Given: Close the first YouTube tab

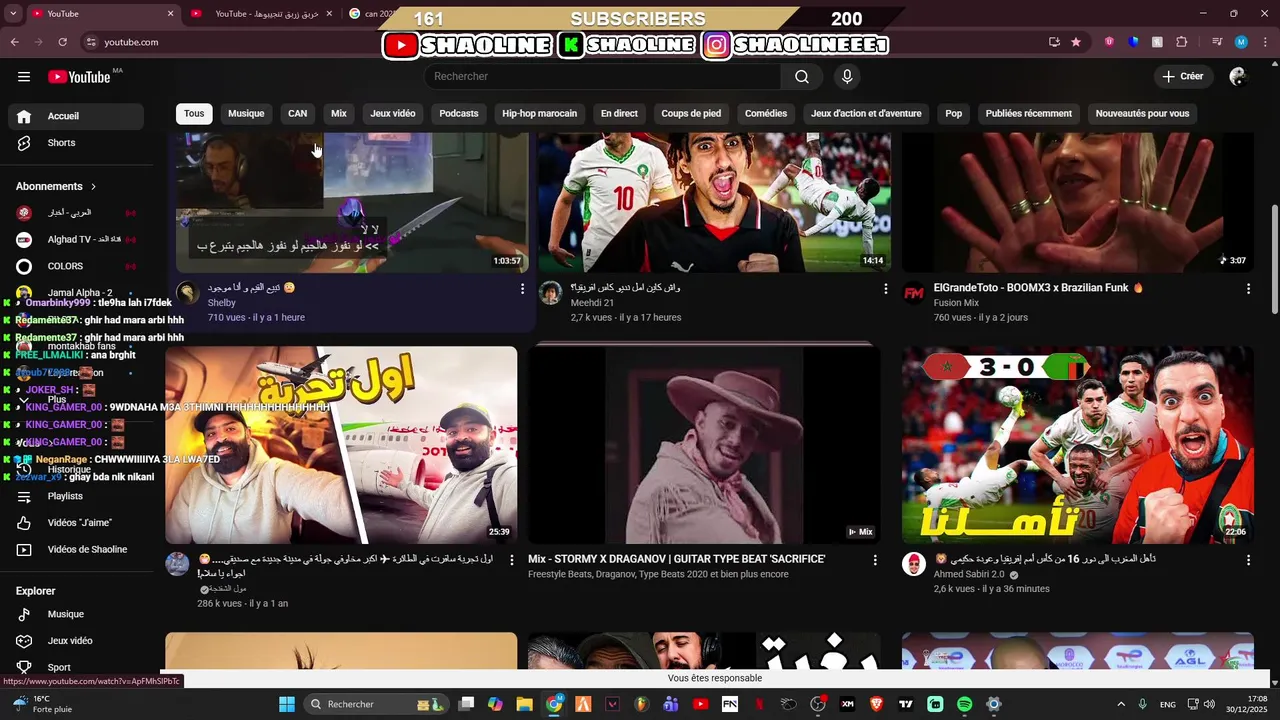Looking at the screenshot, I should [170, 14].
